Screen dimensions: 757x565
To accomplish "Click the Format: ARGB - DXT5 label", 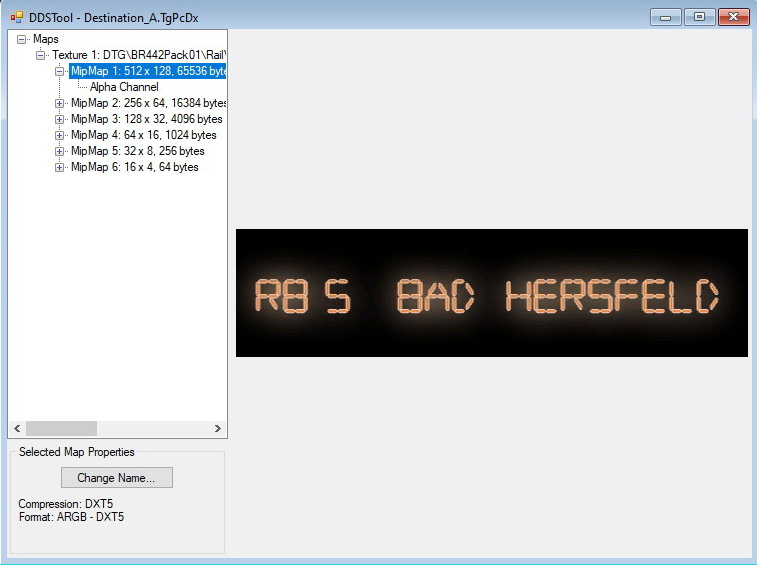I will (x=71, y=517).
